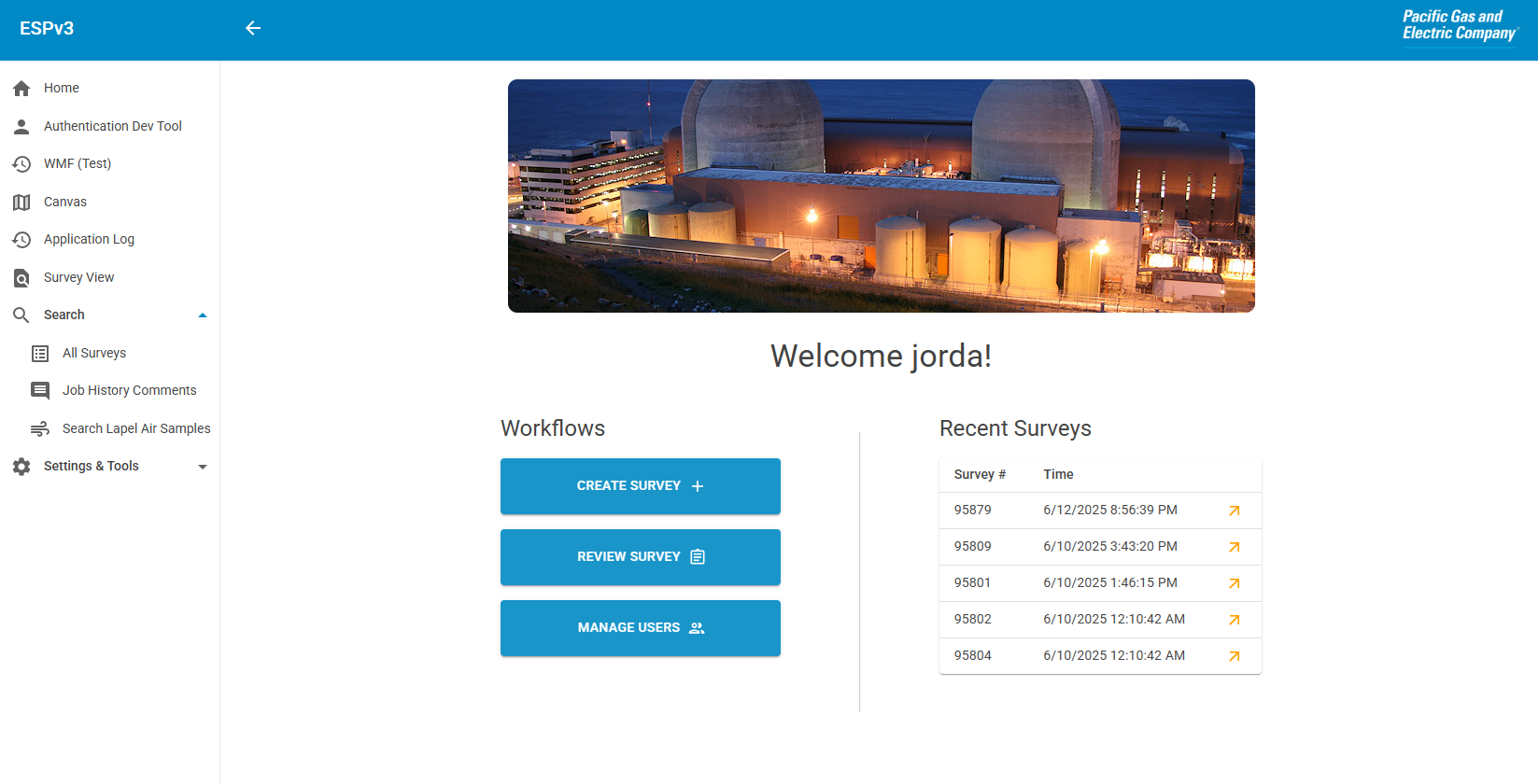Screen dimensions: 1538x784
Task: Open arrow icon for survey 95809
Action: (x=1234, y=547)
